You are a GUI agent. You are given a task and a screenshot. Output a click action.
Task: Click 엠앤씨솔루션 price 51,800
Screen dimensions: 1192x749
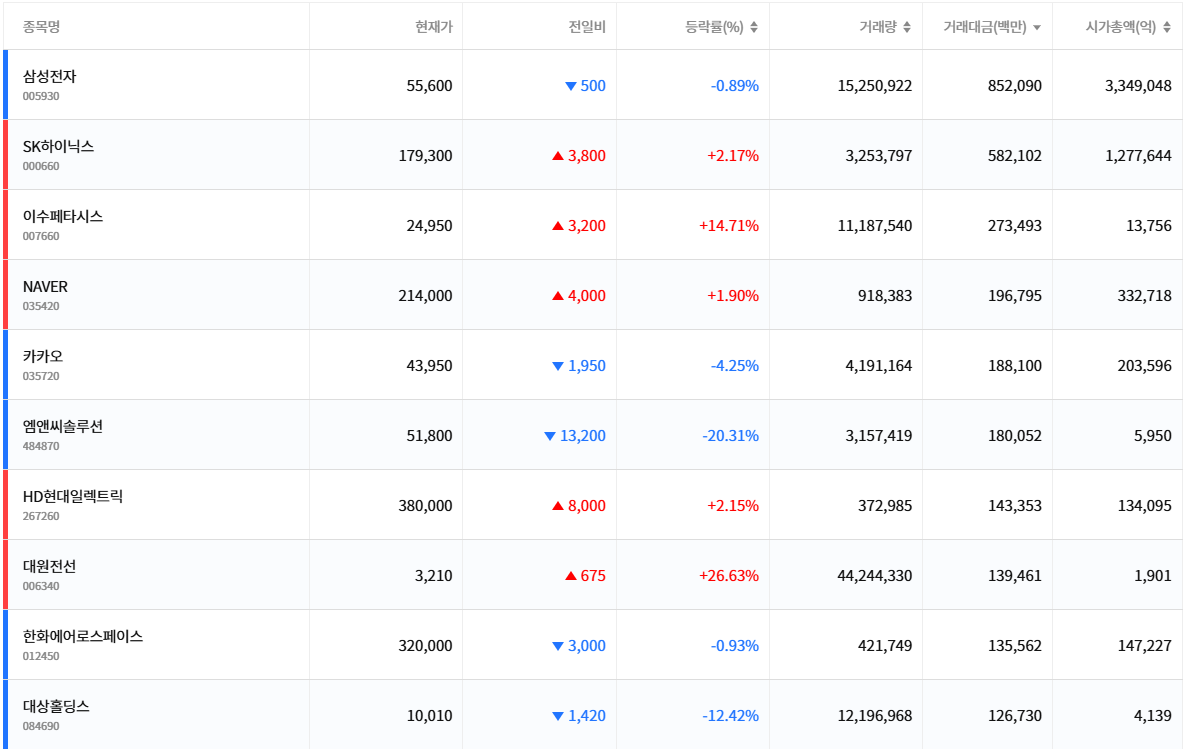(430, 436)
